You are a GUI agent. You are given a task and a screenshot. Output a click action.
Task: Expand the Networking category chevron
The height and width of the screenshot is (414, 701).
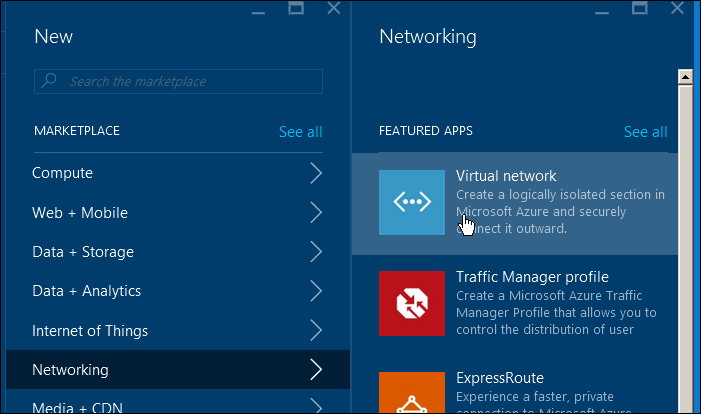(x=316, y=370)
